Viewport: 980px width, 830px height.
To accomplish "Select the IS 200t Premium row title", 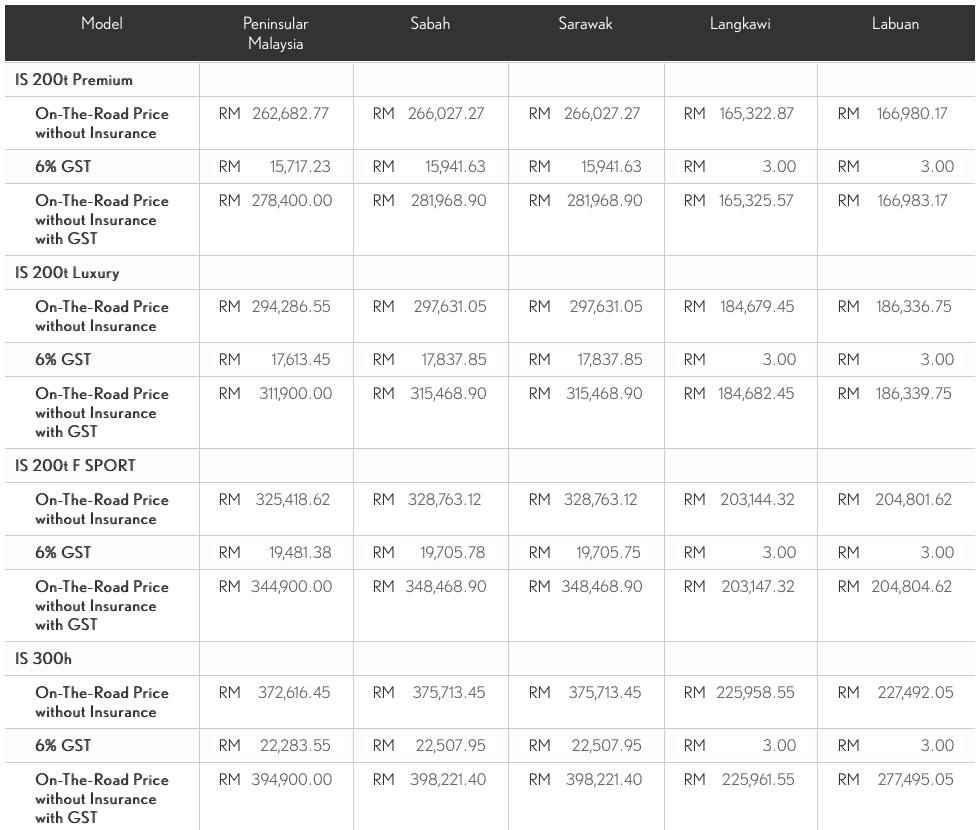I will 74,80.
